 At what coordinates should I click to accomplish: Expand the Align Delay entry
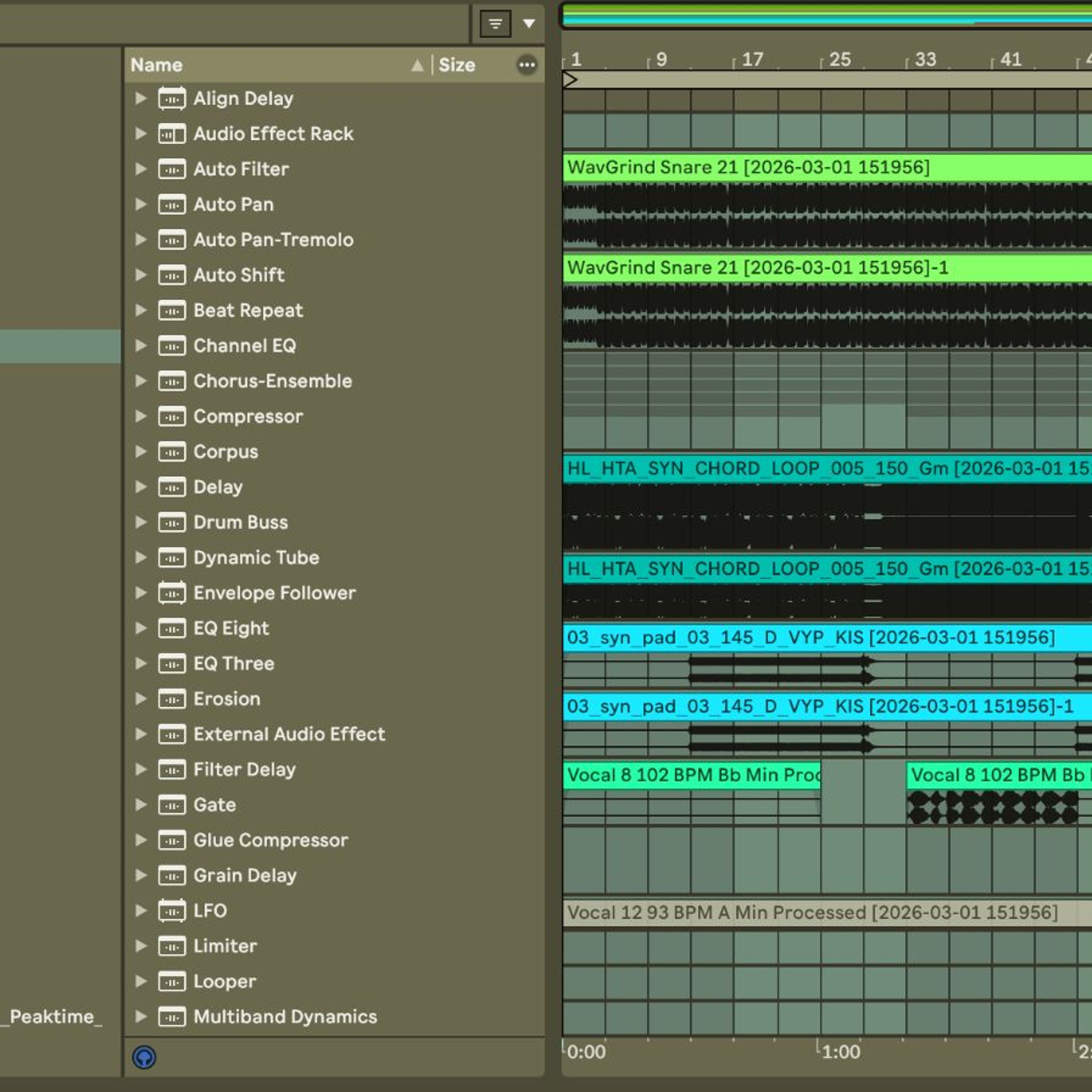tap(141, 98)
